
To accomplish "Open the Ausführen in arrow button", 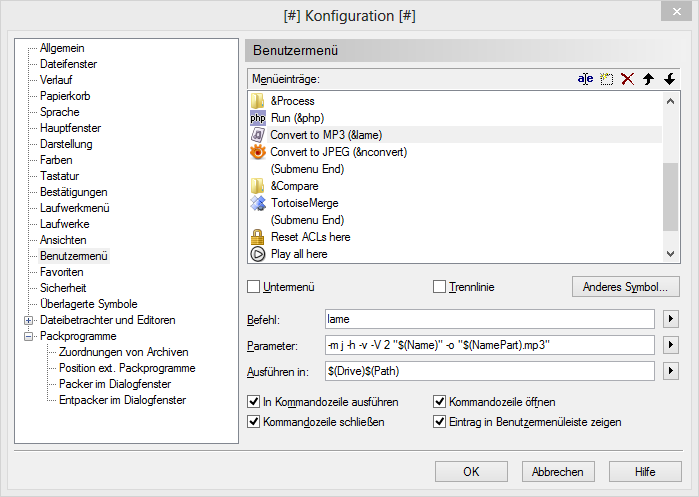I will 670,371.
